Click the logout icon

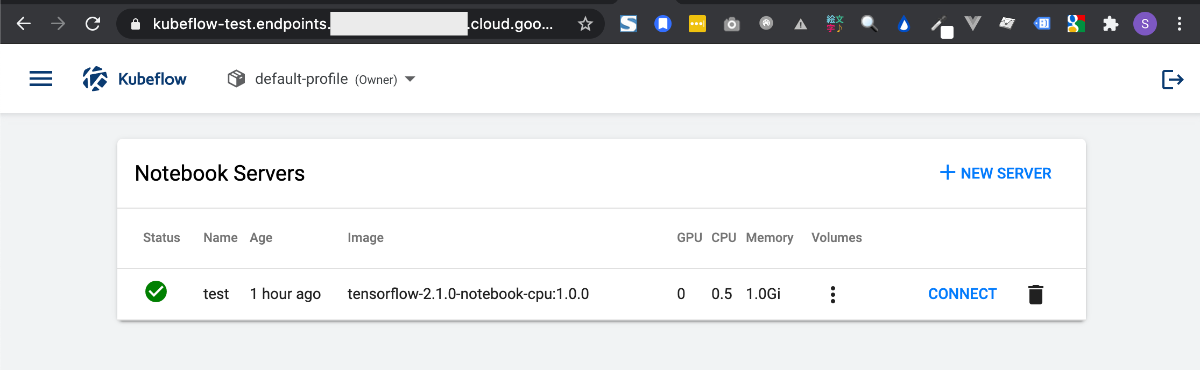point(1172,79)
